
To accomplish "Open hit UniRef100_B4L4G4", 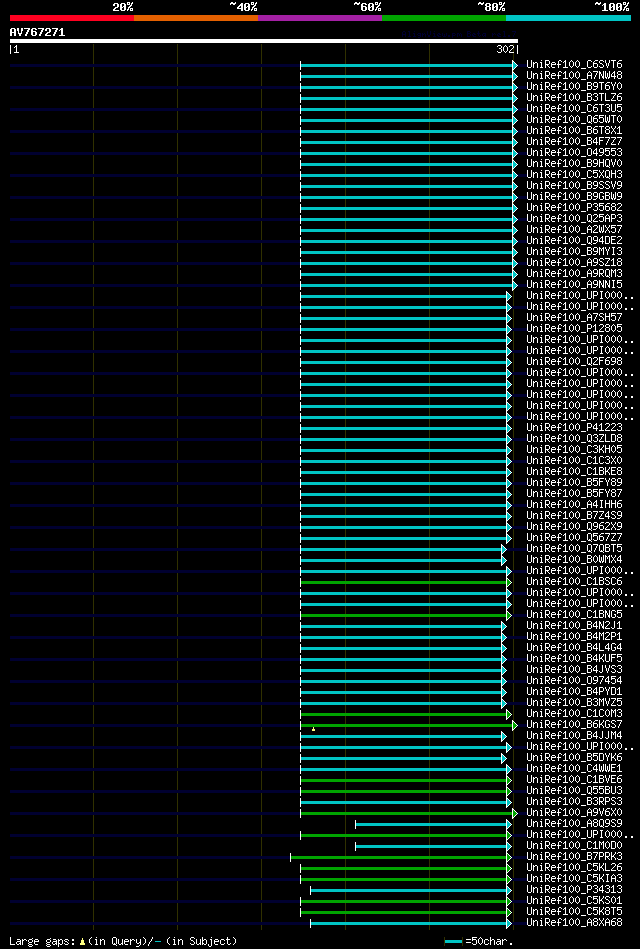I will pos(574,648).
